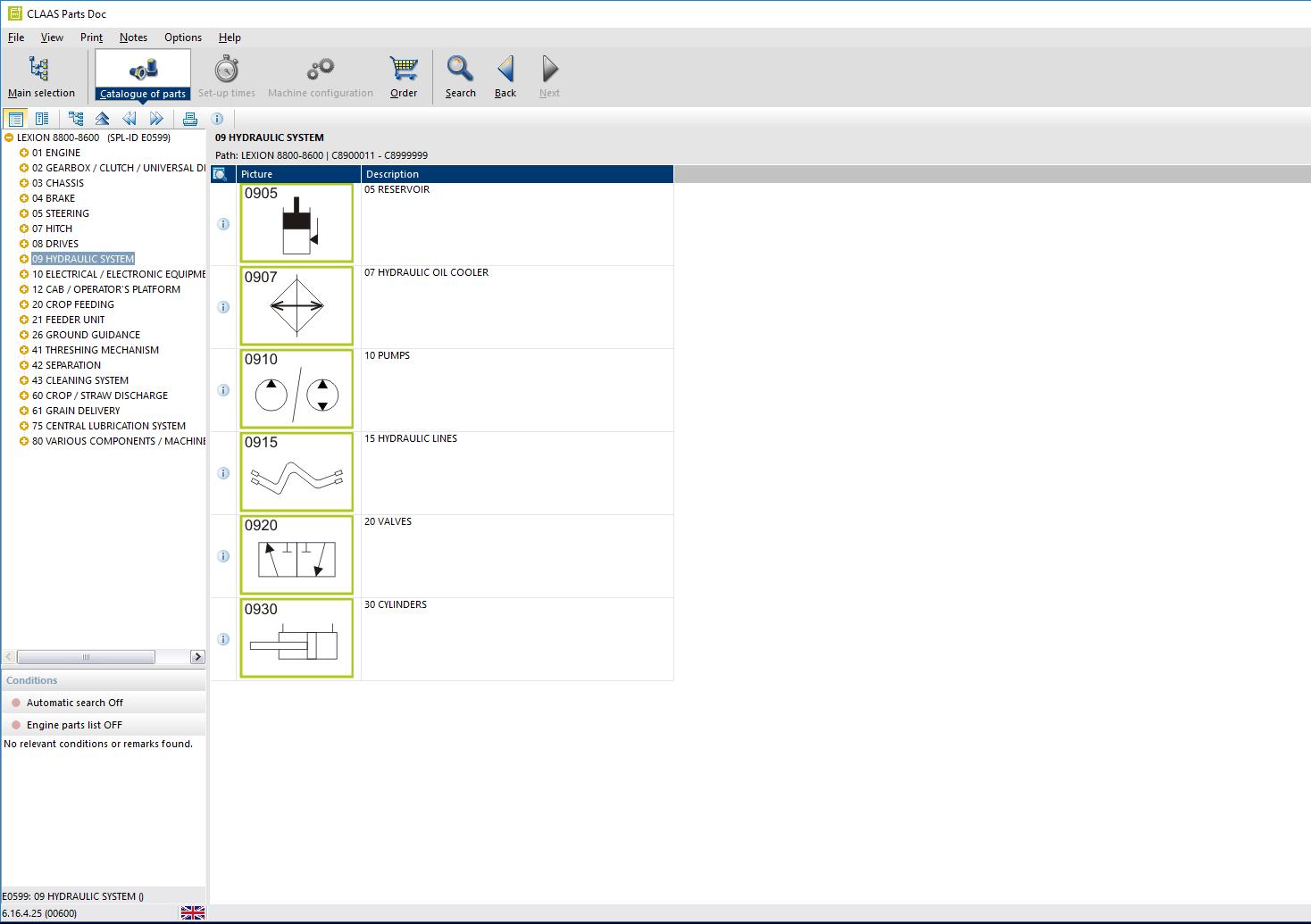Screen dimensions: 1311x924
Task: Expand the 04 BRAKE tree node
Action: [x=24, y=198]
